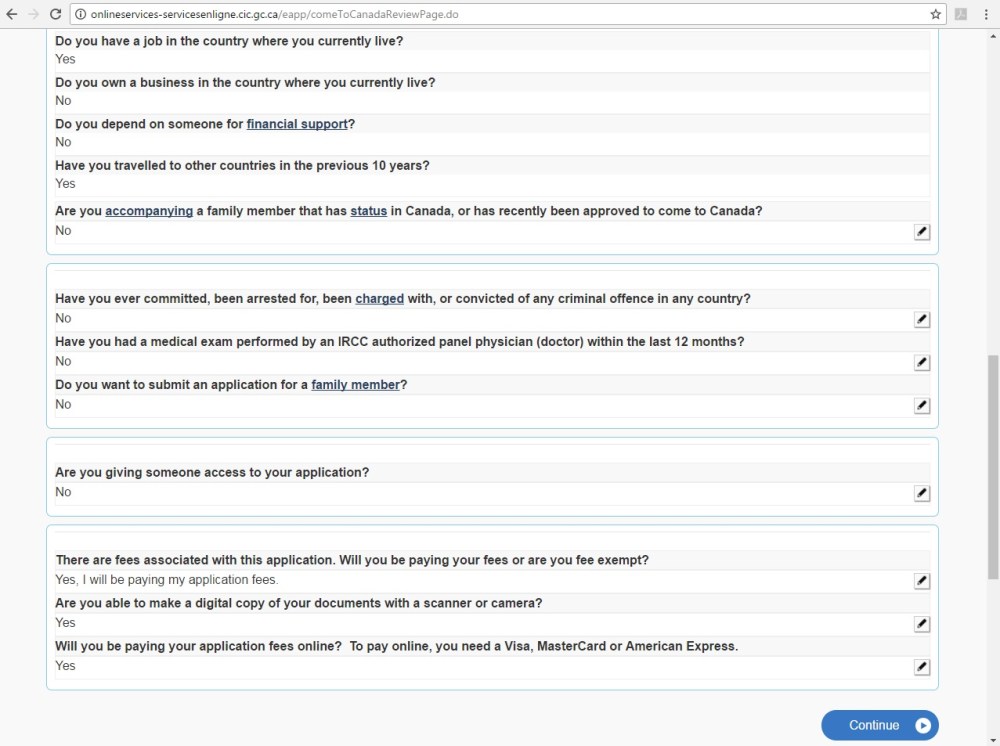Go back to the previous page

tap(12, 14)
